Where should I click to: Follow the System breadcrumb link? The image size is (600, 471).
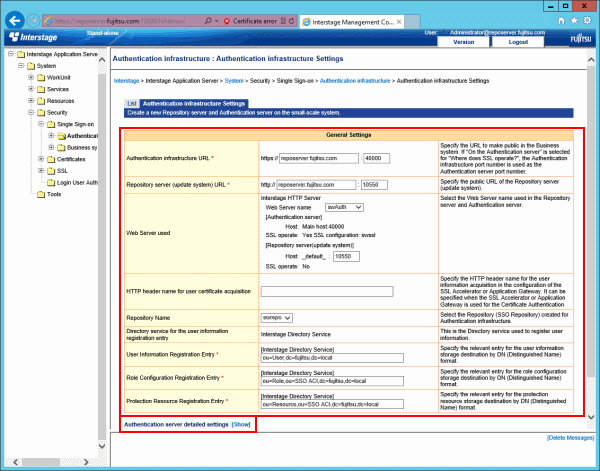(x=234, y=81)
